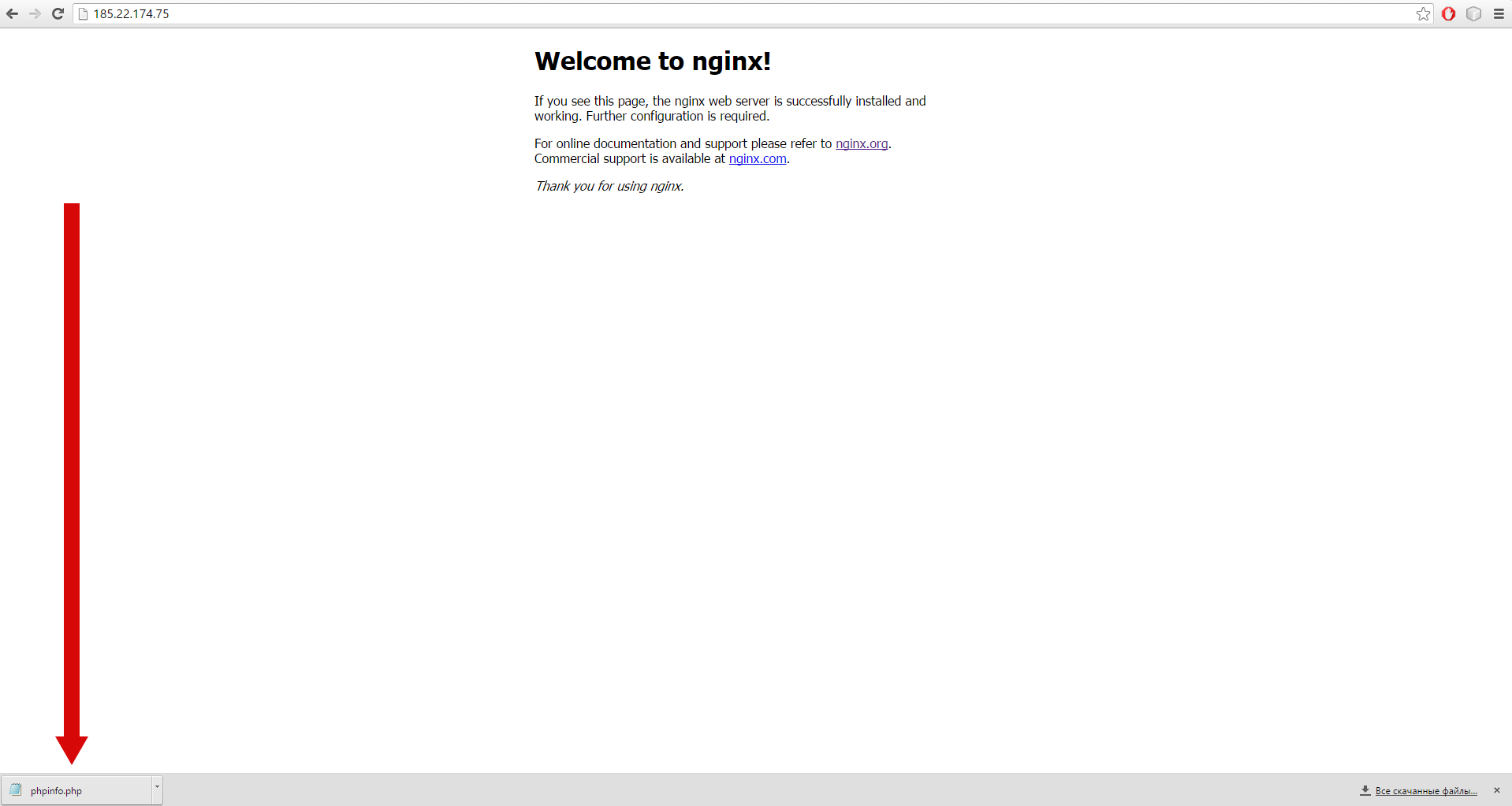
Task: Click the red Opera extension icon
Action: click(1448, 13)
